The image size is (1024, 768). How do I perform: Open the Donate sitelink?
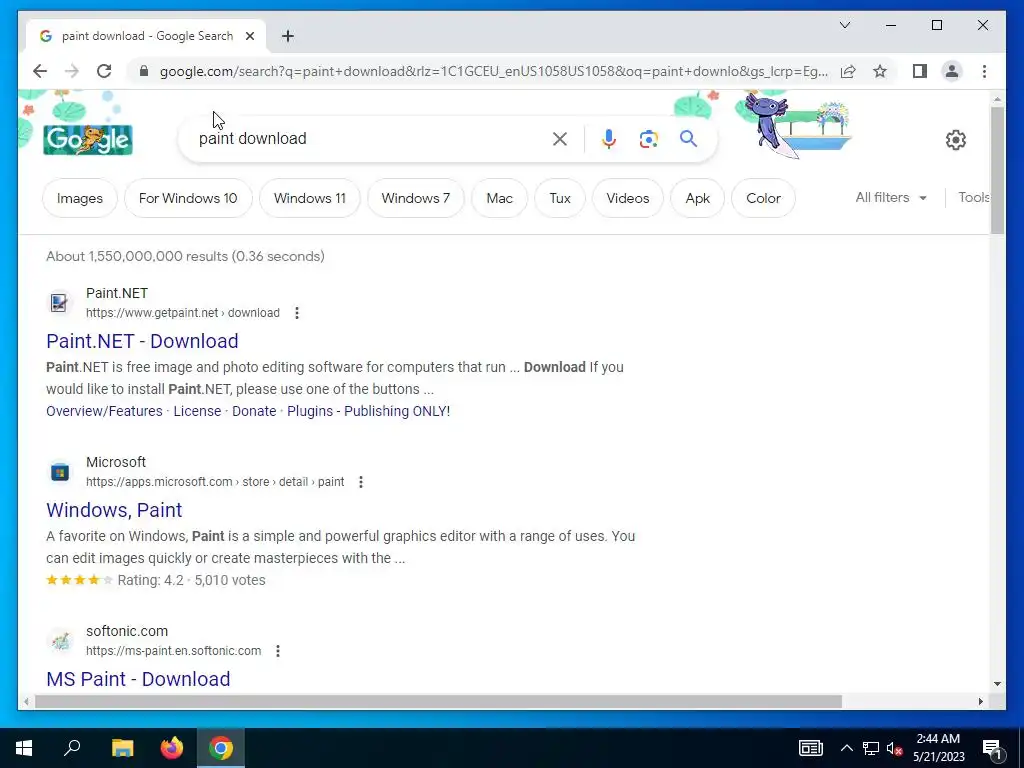point(254,411)
